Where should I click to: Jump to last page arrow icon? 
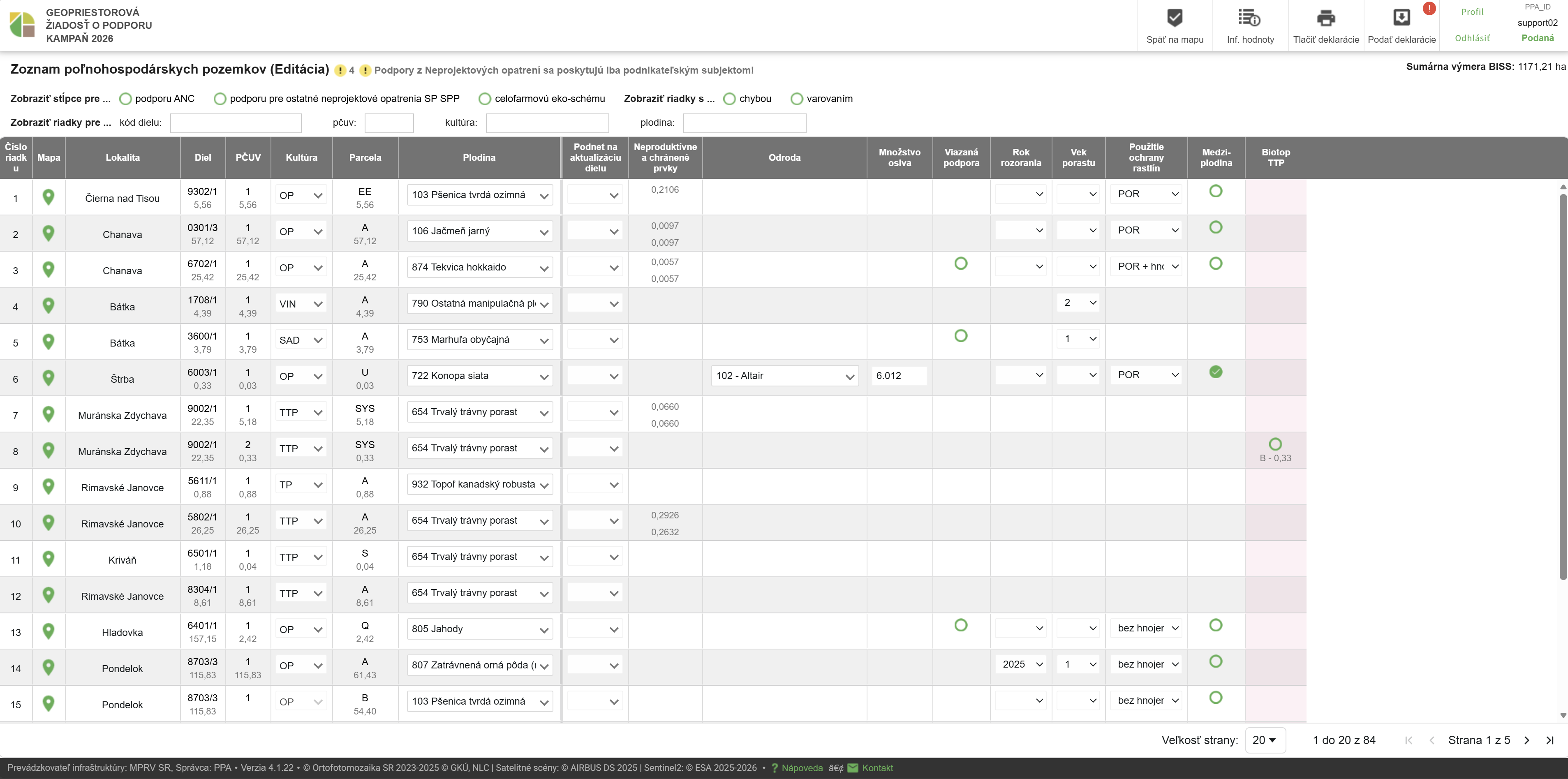[x=1550, y=740]
